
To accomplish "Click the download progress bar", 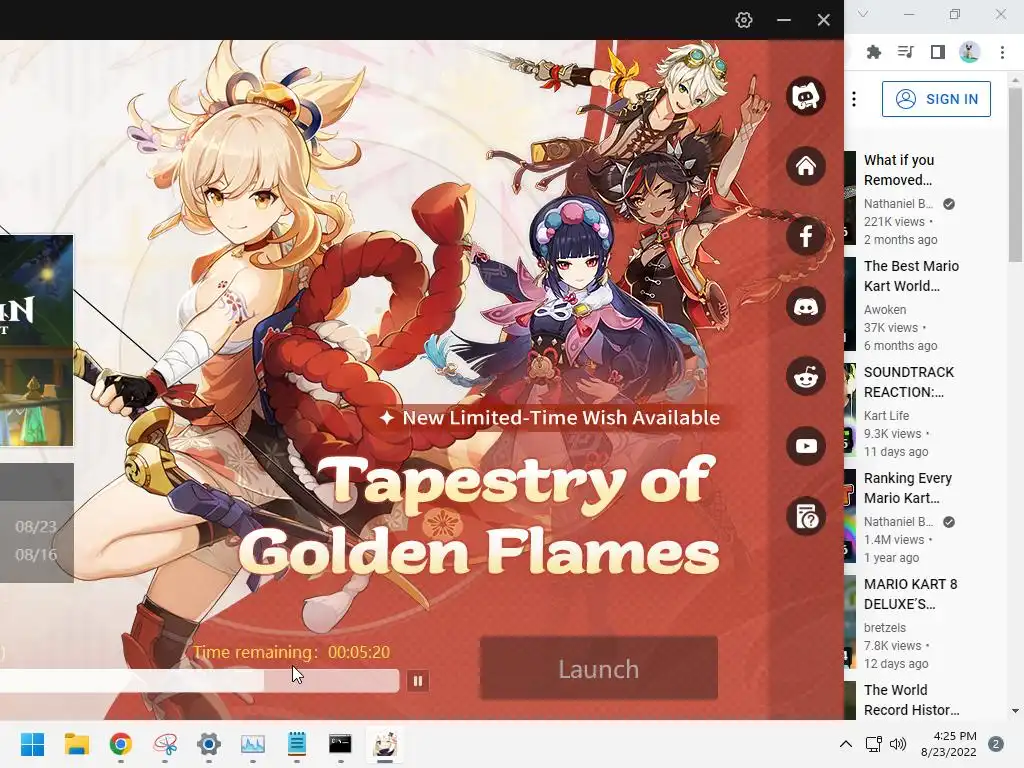I will [x=199, y=681].
